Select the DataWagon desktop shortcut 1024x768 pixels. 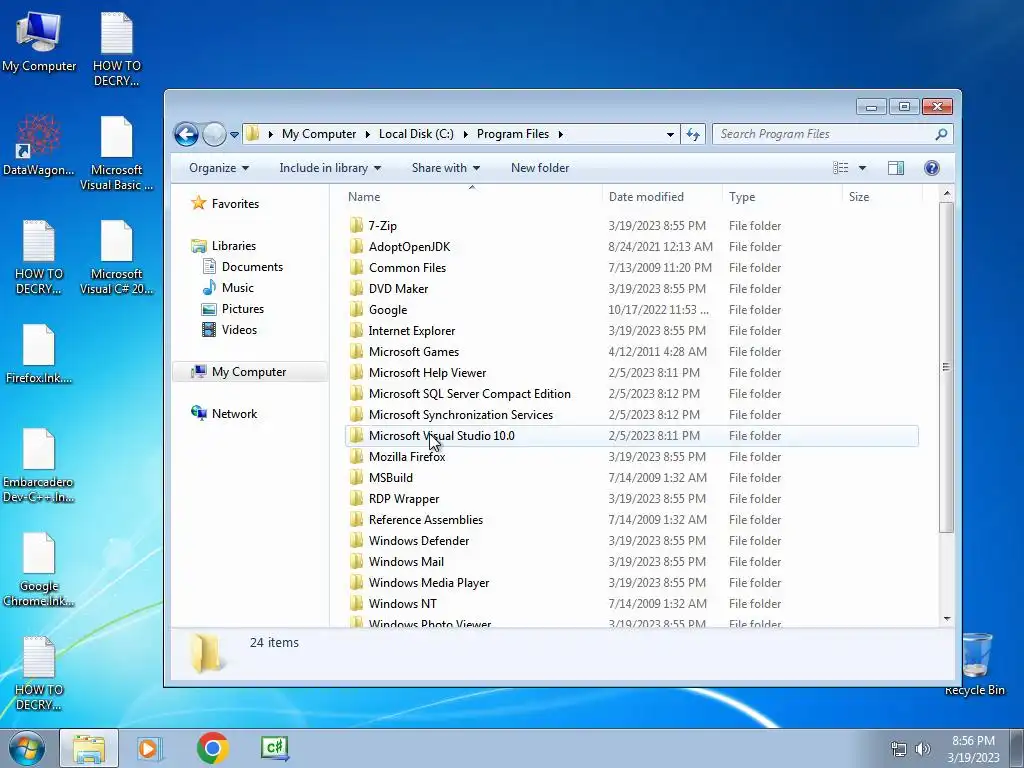click(39, 145)
